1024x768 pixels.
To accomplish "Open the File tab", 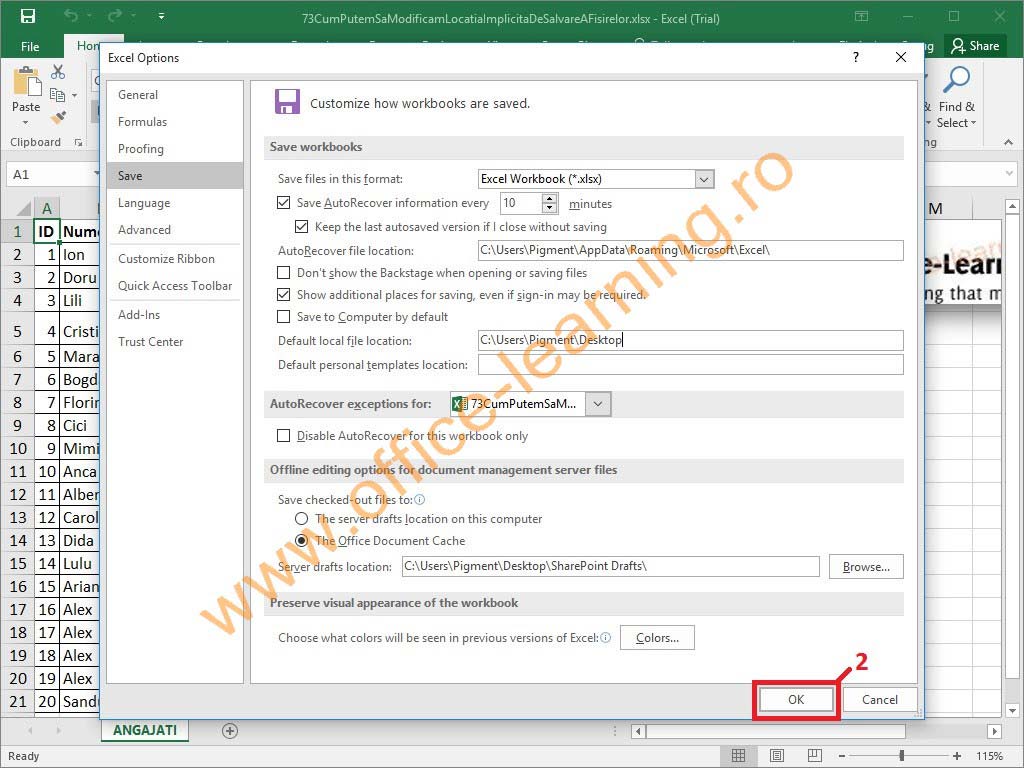I will click(30, 46).
